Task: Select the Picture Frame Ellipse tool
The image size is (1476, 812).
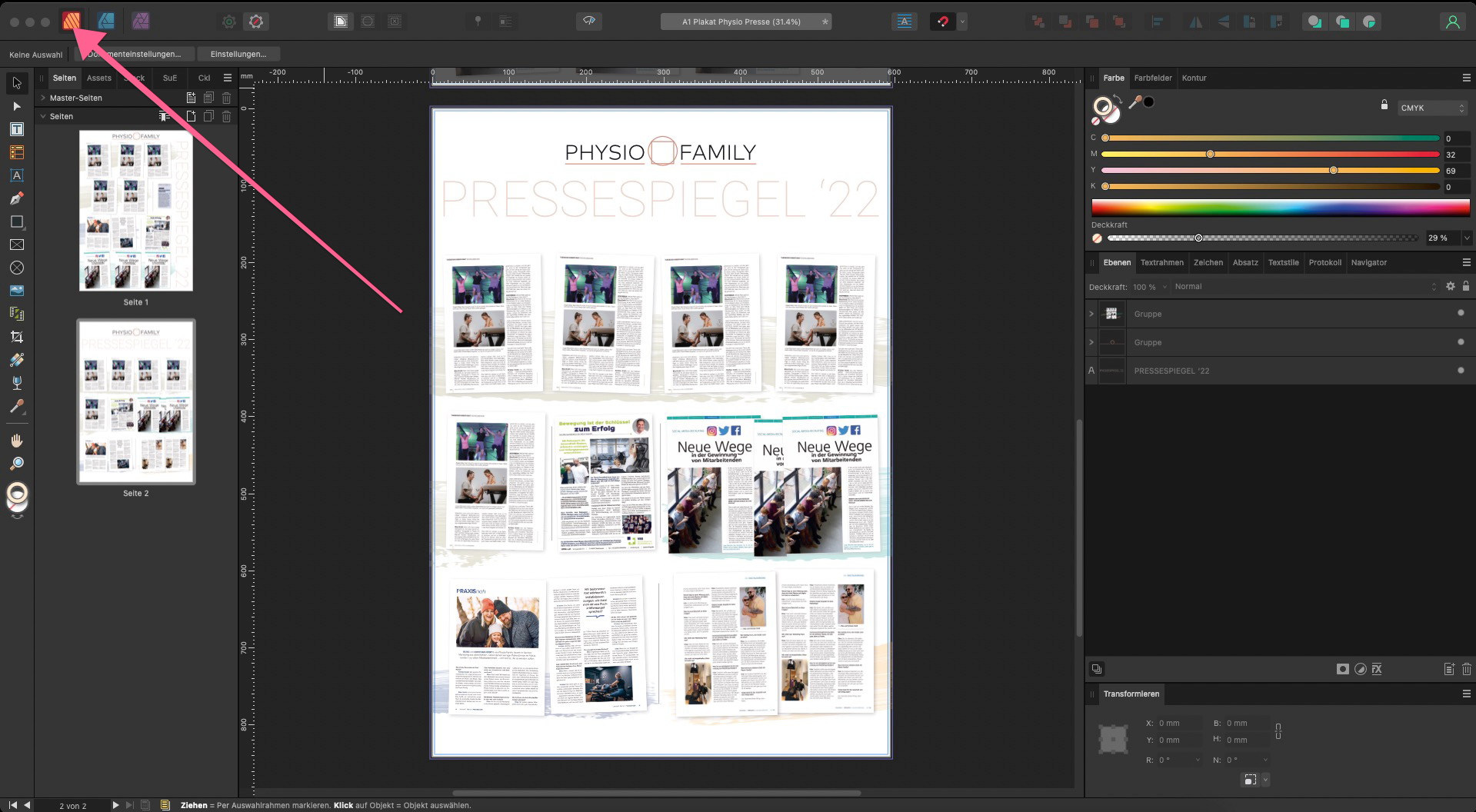Action: tap(17, 268)
